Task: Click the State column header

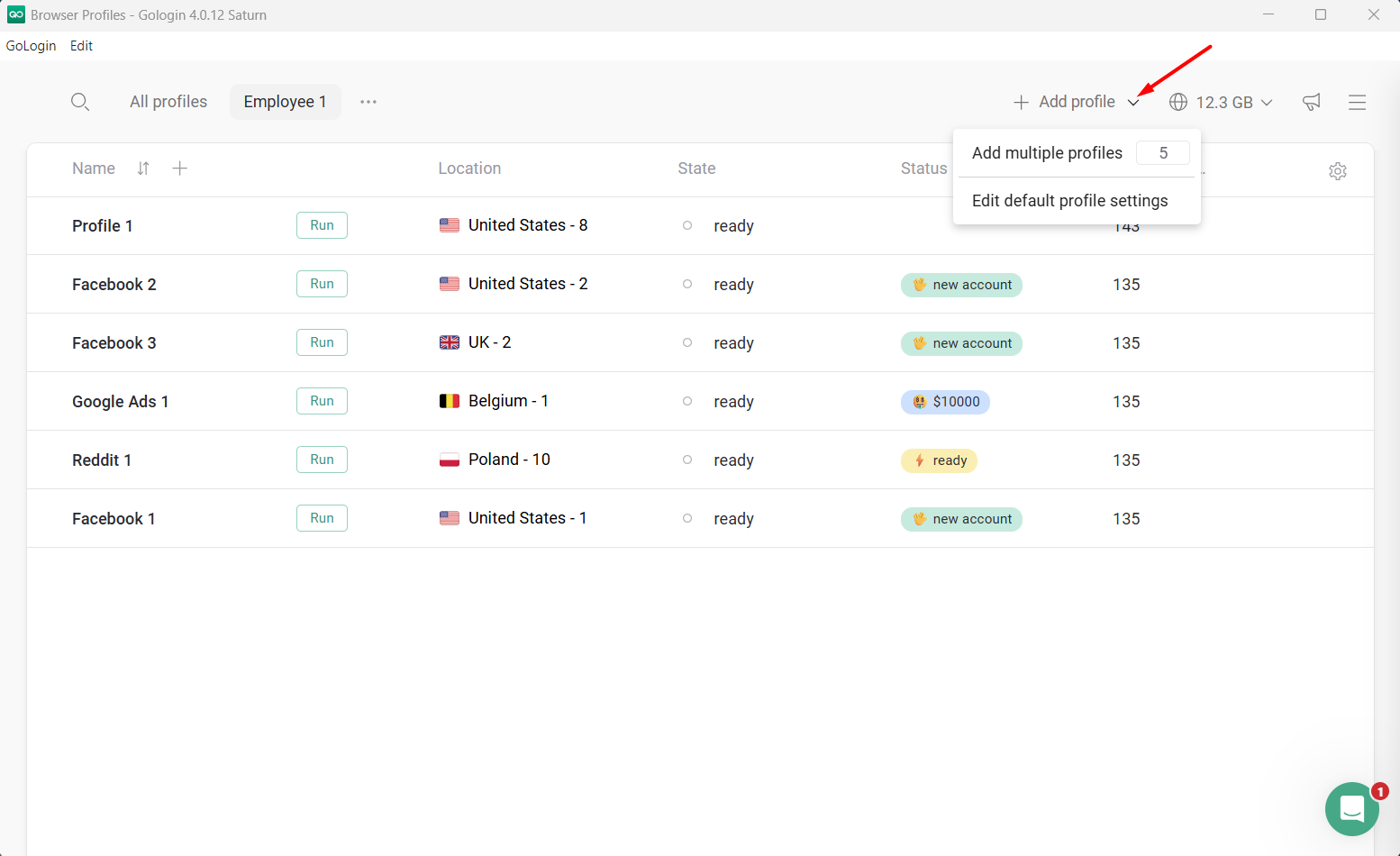Action: (x=696, y=168)
